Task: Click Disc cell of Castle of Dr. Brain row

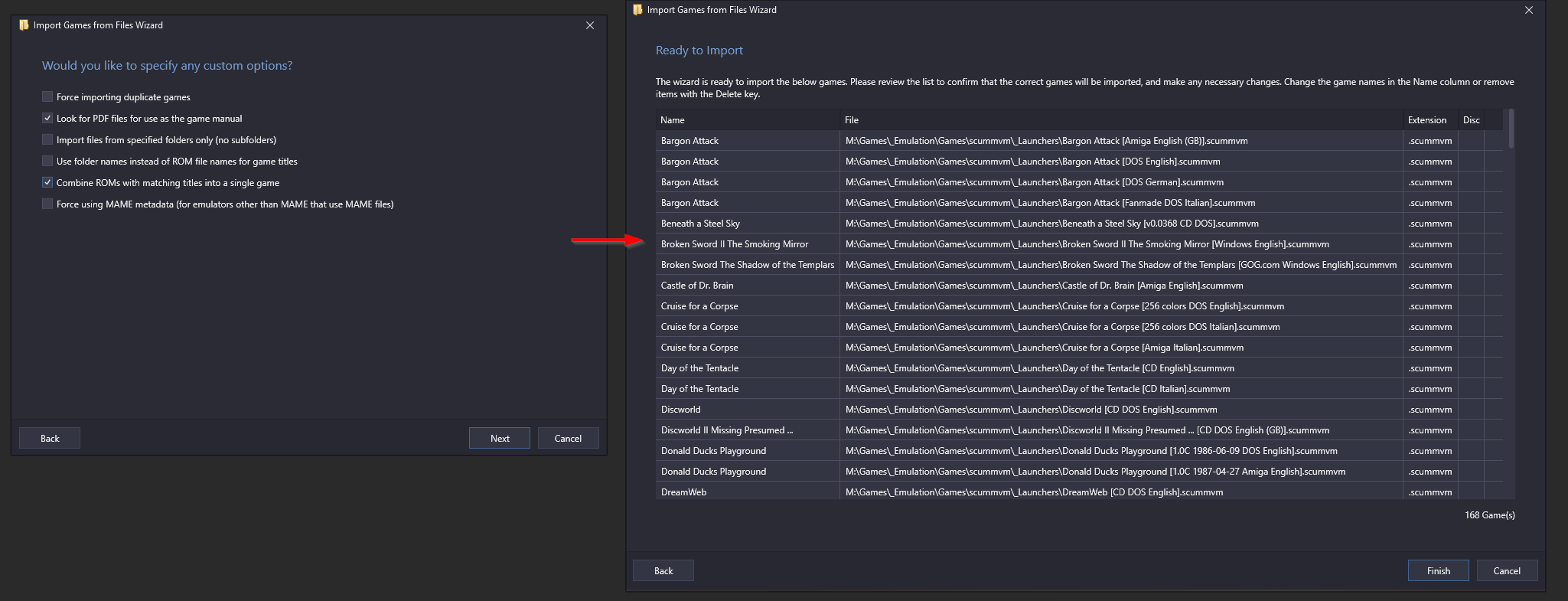Action: point(1471,286)
